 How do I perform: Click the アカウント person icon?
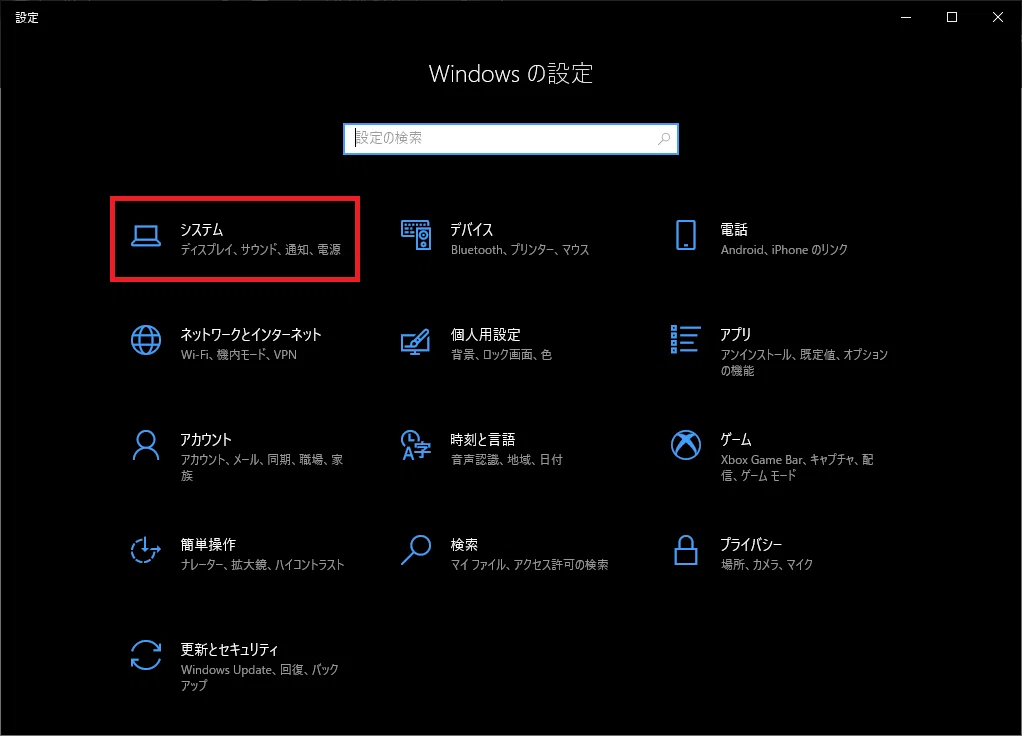tap(145, 445)
